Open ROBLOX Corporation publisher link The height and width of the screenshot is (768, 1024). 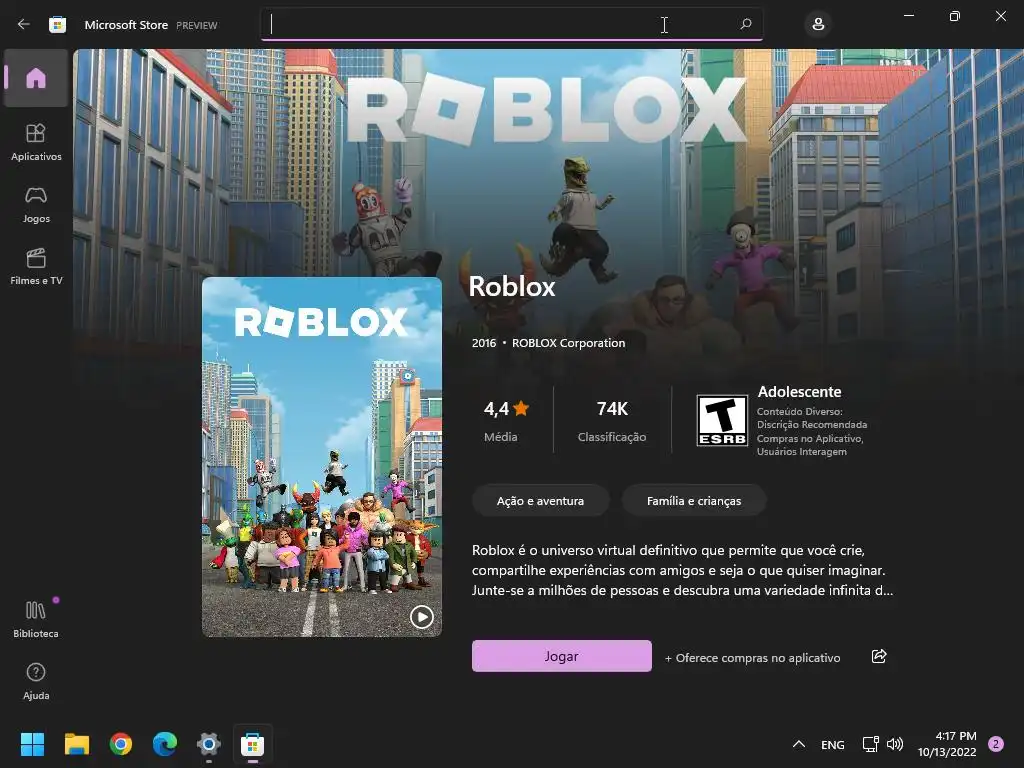(568, 343)
